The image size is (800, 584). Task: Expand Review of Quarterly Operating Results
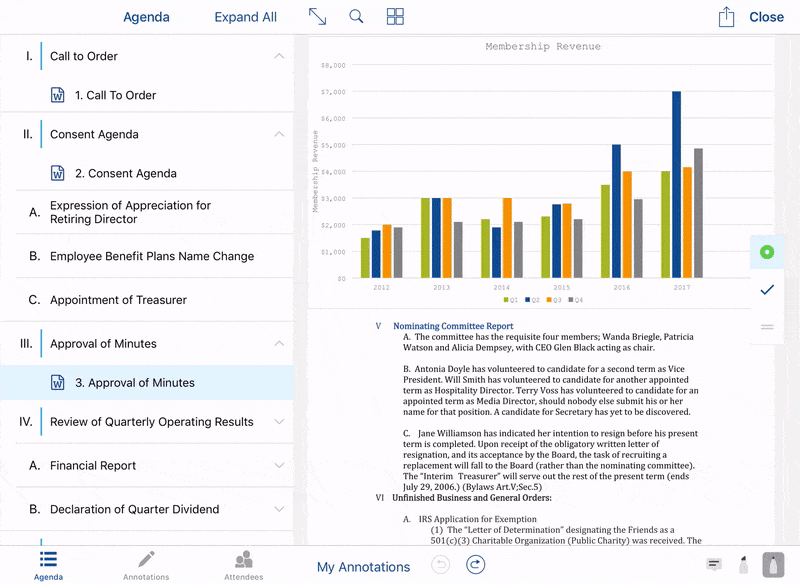[279, 421]
